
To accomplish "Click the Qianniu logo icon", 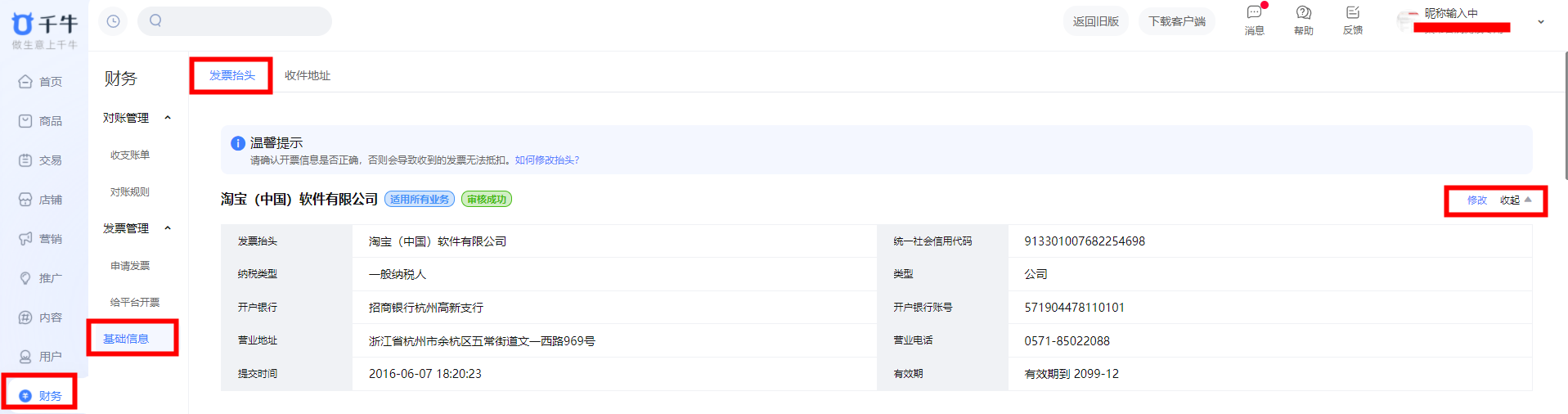I will [x=24, y=24].
